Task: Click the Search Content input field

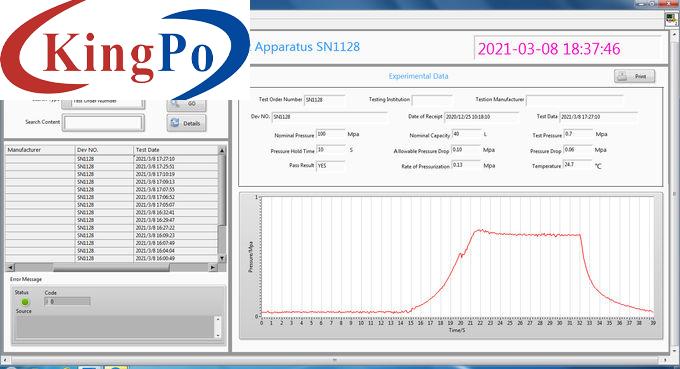Action: [x=103, y=123]
